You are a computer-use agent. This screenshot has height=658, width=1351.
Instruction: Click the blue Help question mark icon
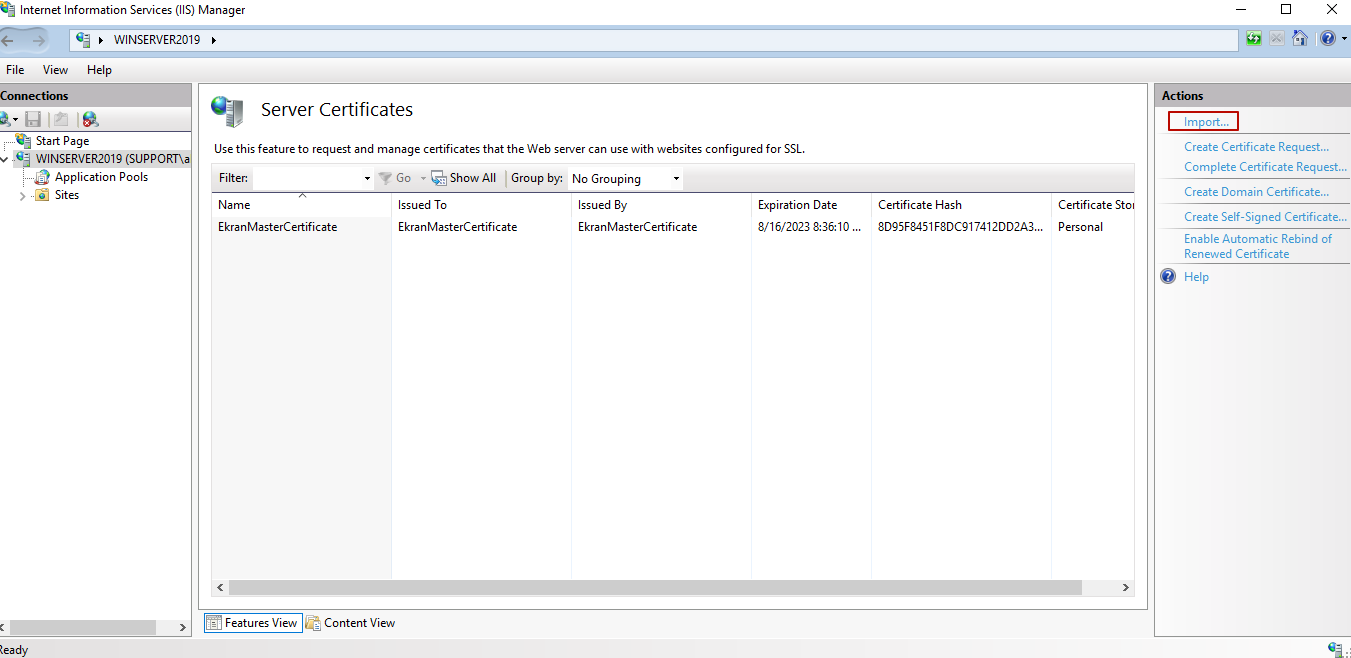coord(1328,38)
